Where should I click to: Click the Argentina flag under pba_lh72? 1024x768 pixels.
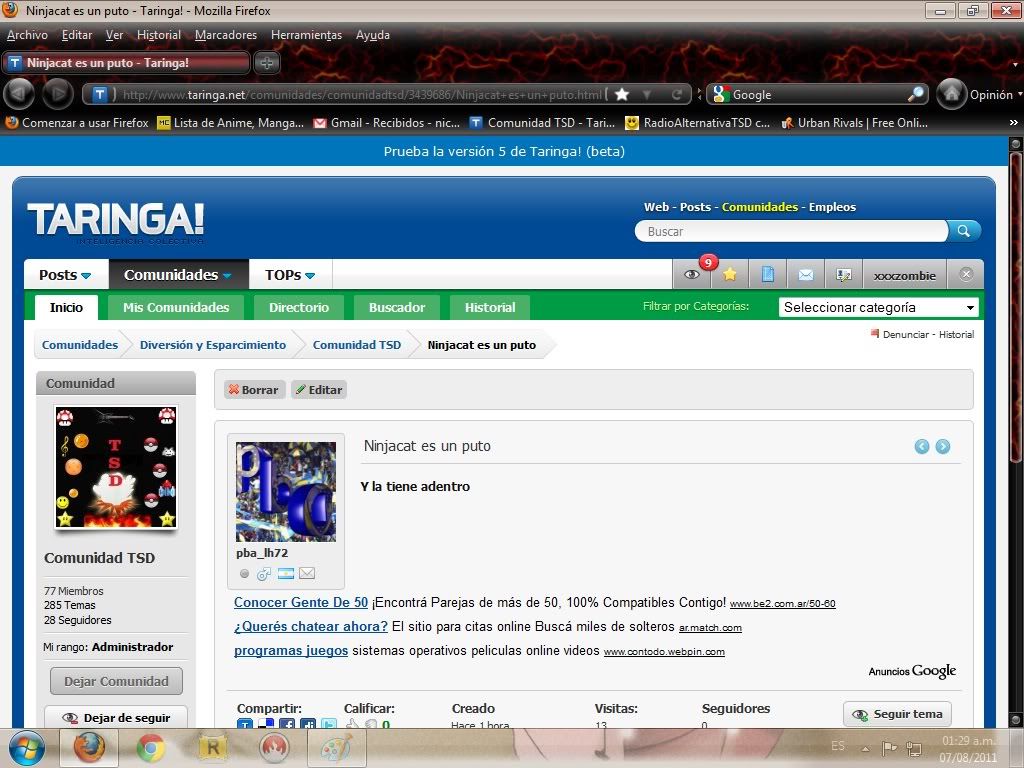click(x=285, y=574)
